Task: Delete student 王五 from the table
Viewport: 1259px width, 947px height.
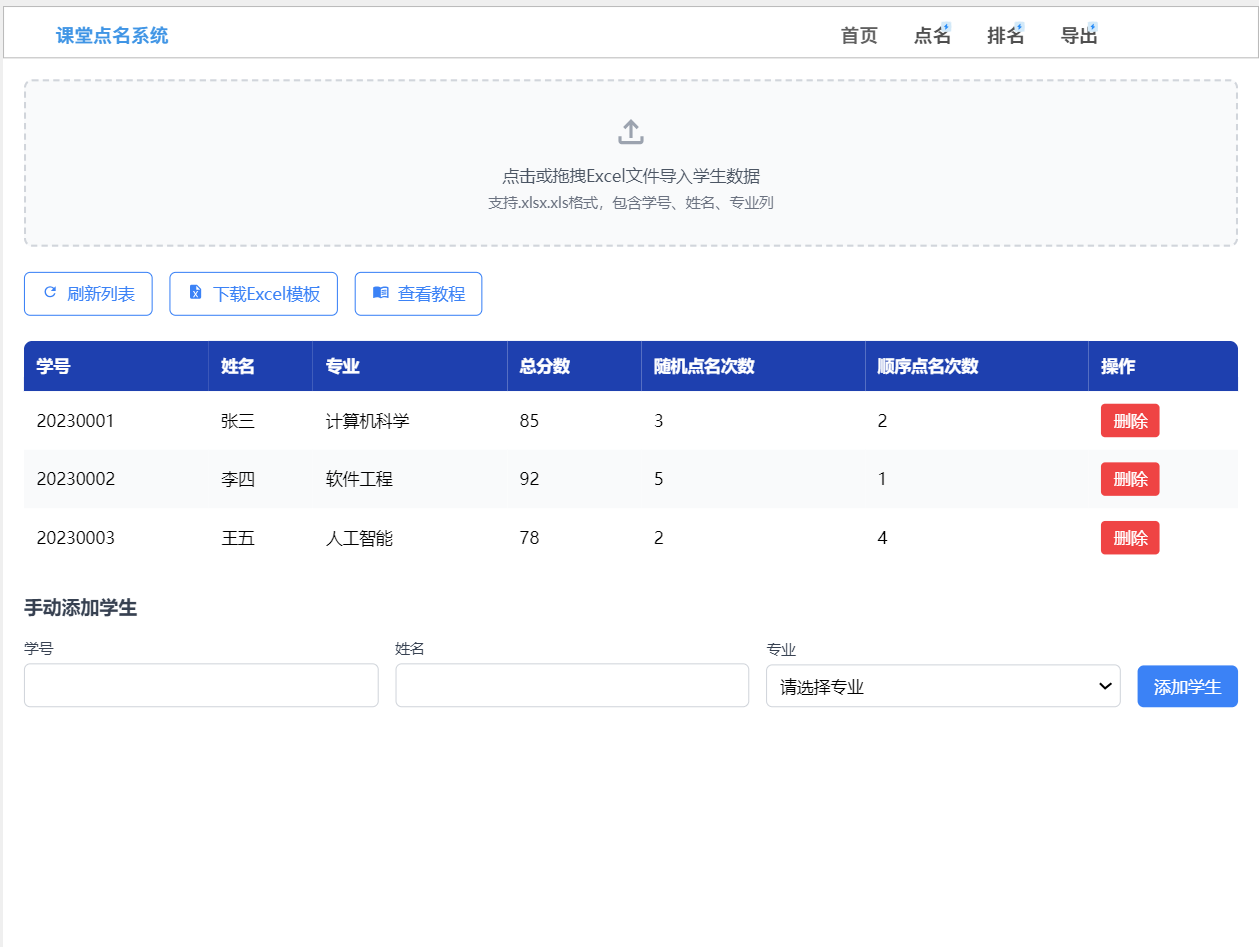Action: tap(1130, 537)
